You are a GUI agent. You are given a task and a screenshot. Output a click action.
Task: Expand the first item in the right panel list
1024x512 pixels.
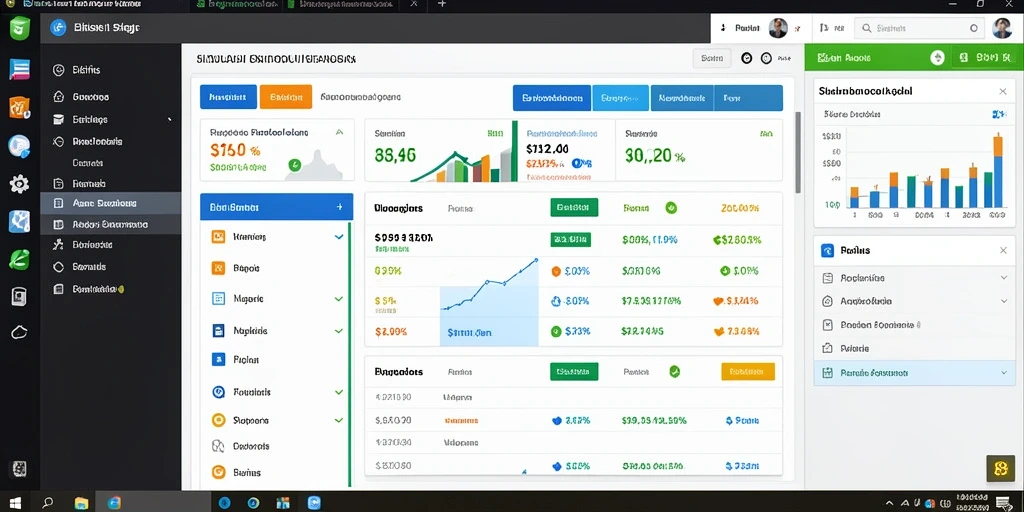pyautogui.click(x=1004, y=278)
